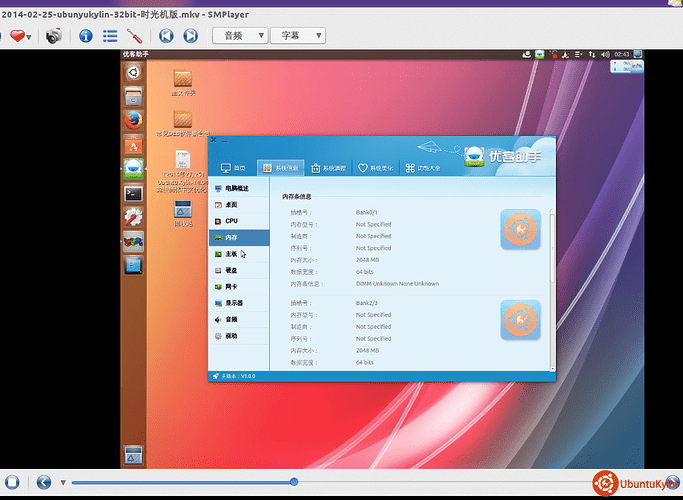683x500 pixels.
Task: Select 网卡 network card in the sidebar
Action: pyautogui.click(x=239, y=287)
